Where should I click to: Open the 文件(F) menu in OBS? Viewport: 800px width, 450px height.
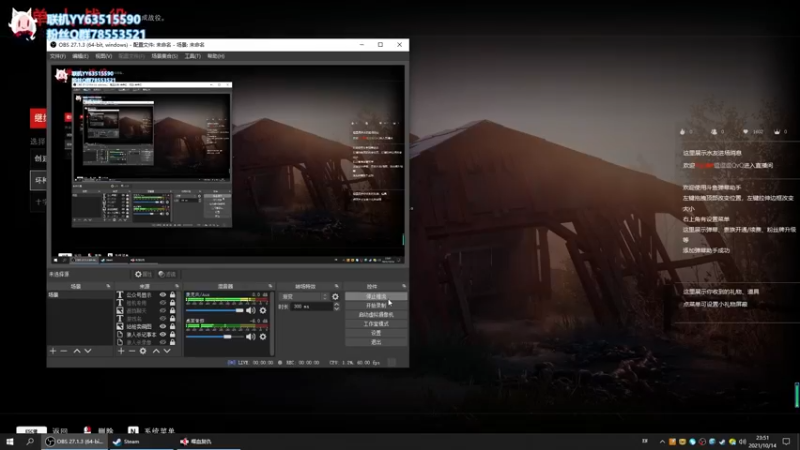coord(58,56)
